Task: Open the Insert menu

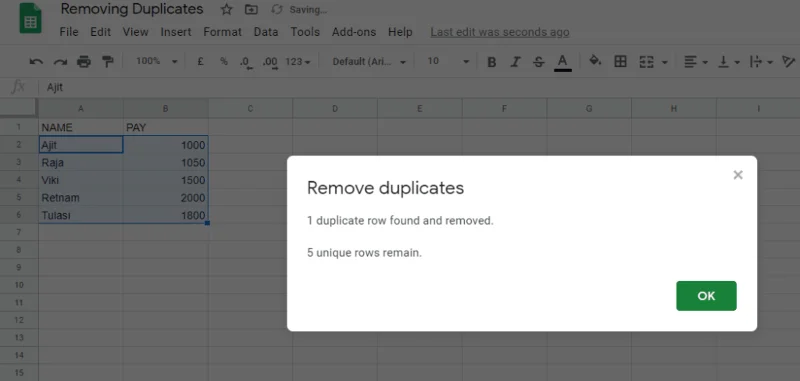Action: (176, 32)
